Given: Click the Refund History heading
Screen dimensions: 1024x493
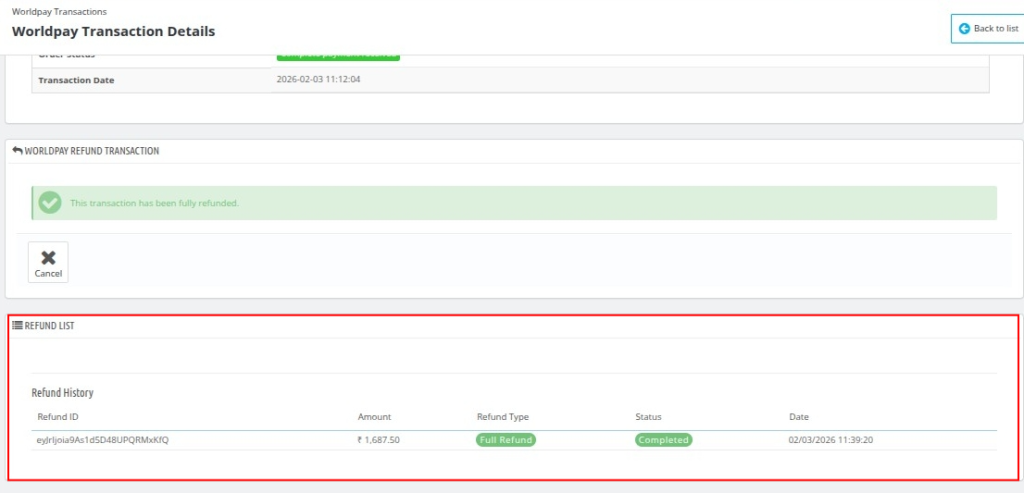Looking at the screenshot, I should point(62,393).
